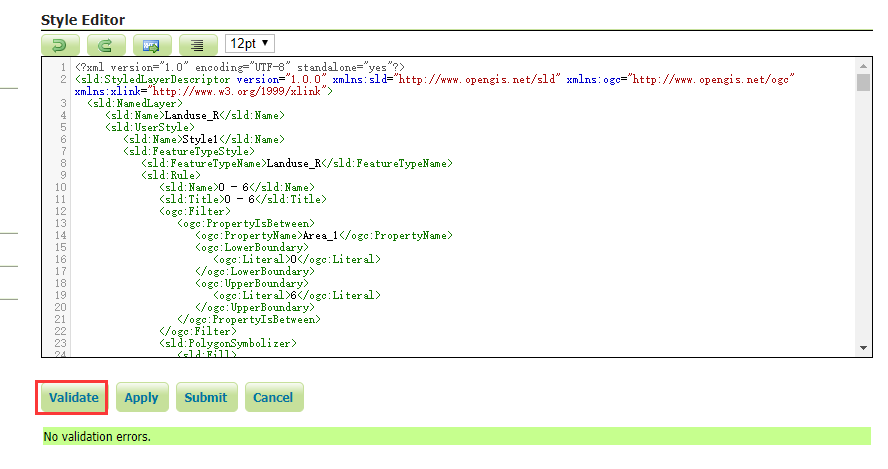Click the opening '<ogc:UpperBoundary>' tag
Screen dimensions: 888x469
click(252, 284)
